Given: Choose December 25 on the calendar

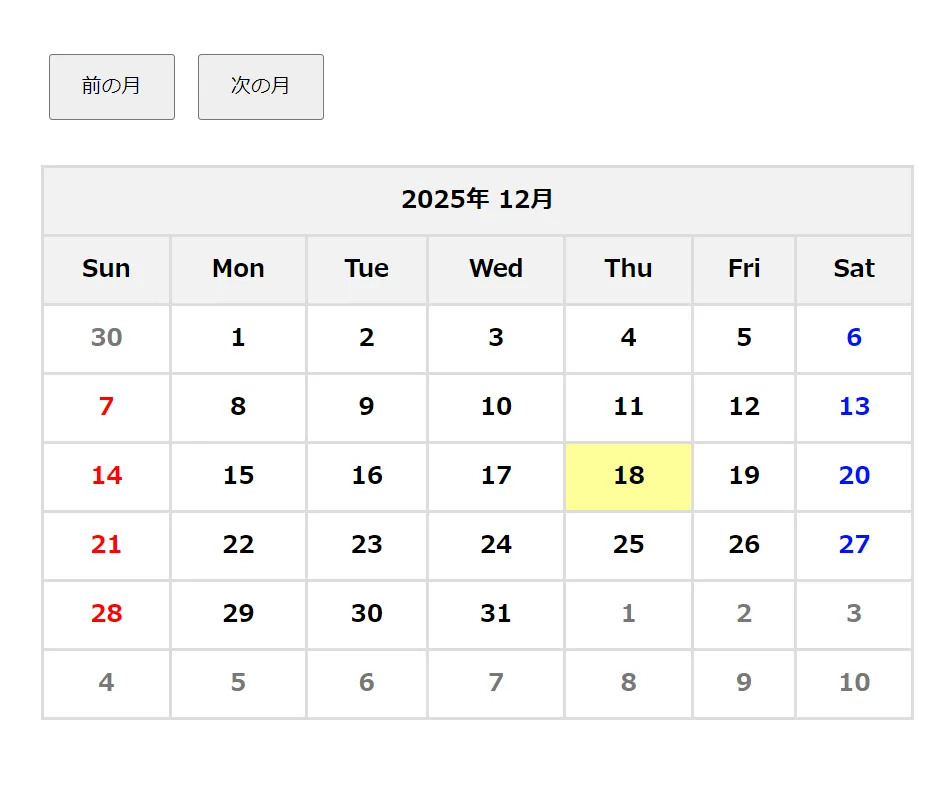Looking at the screenshot, I should [x=628, y=545].
